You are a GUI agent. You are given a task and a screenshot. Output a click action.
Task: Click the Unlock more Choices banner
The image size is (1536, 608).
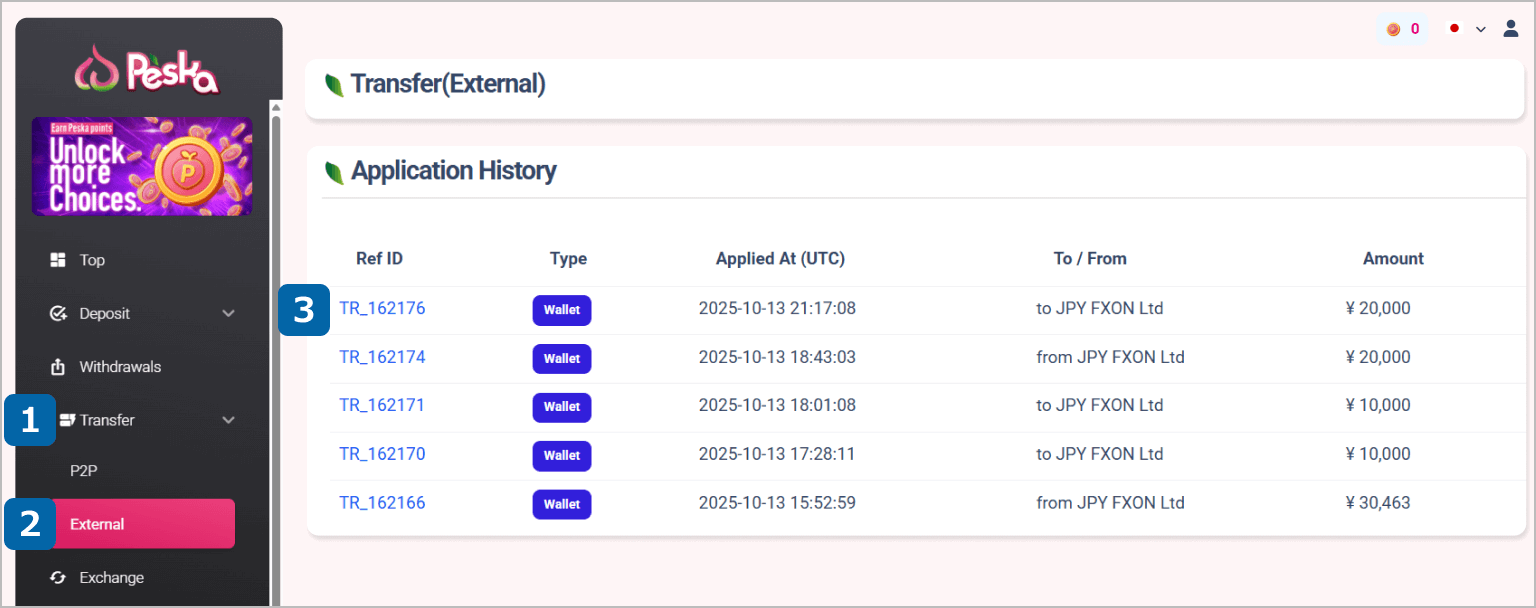(x=142, y=166)
